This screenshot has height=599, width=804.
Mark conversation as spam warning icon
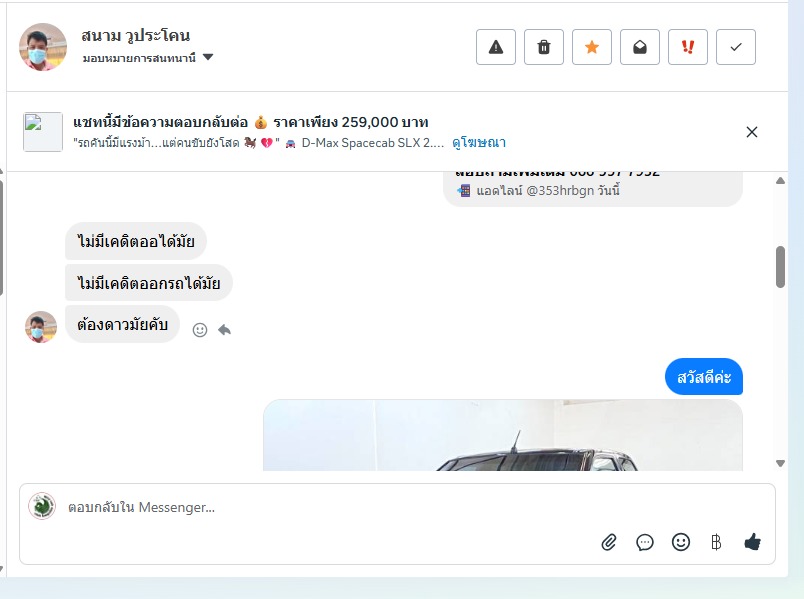click(495, 47)
